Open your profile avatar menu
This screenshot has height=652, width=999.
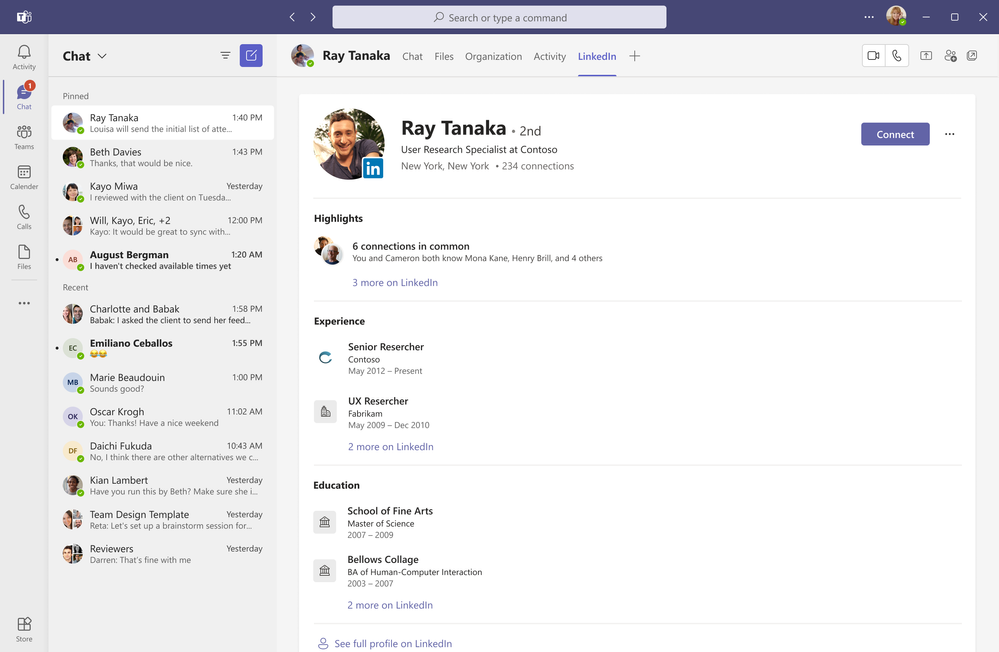[x=896, y=16]
